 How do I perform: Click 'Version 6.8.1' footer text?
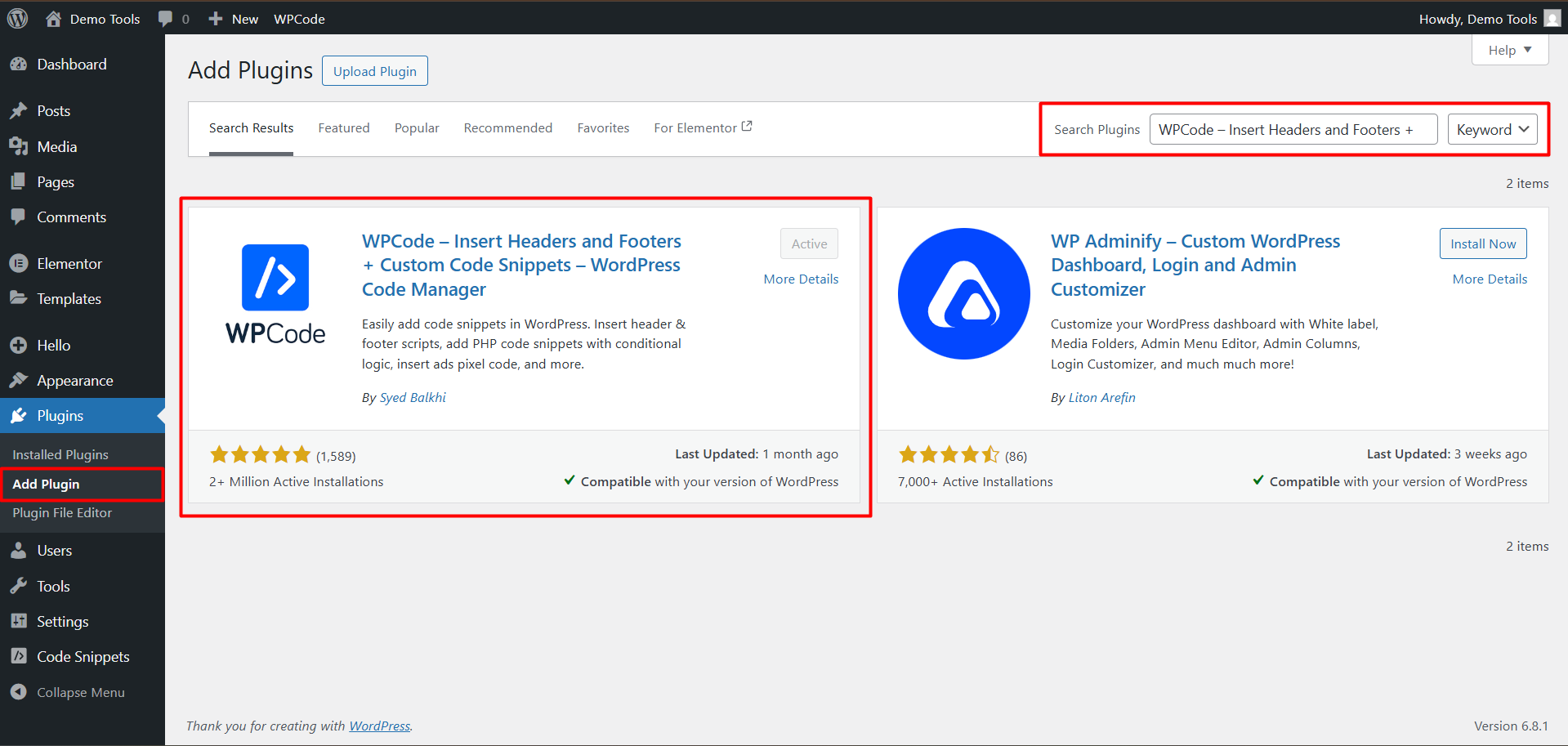[x=1511, y=726]
